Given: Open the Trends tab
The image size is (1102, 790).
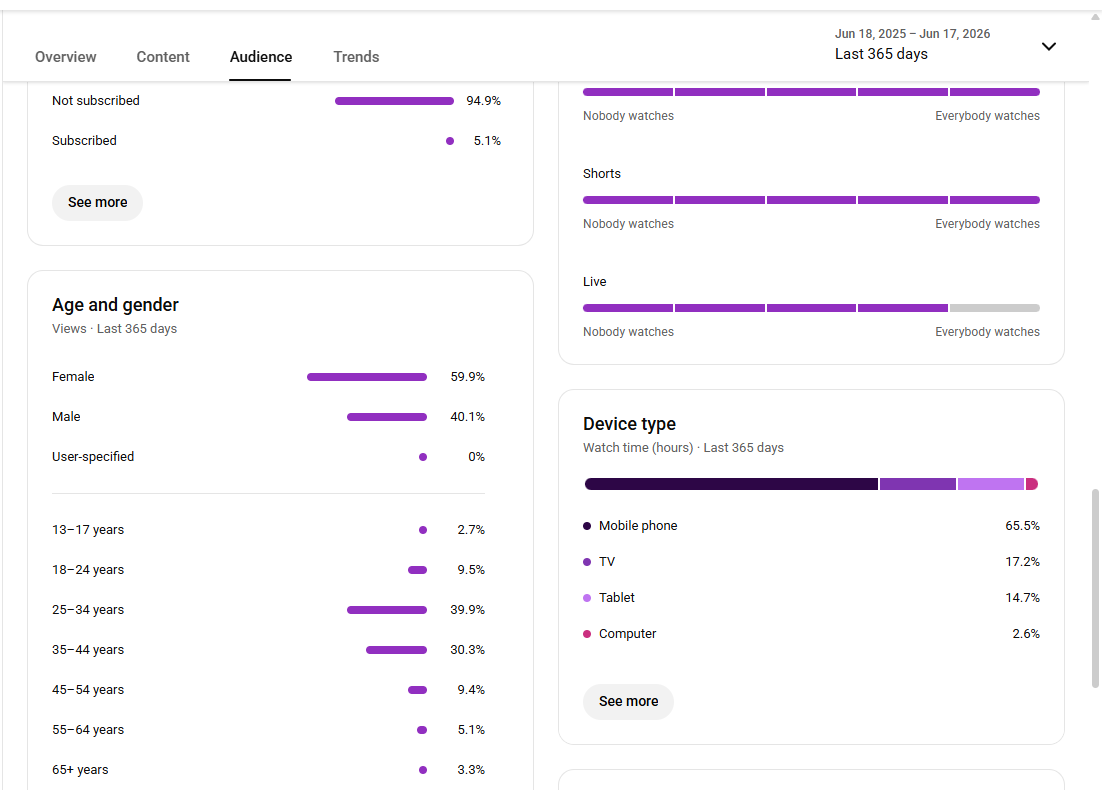Looking at the screenshot, I should point(356,57).
